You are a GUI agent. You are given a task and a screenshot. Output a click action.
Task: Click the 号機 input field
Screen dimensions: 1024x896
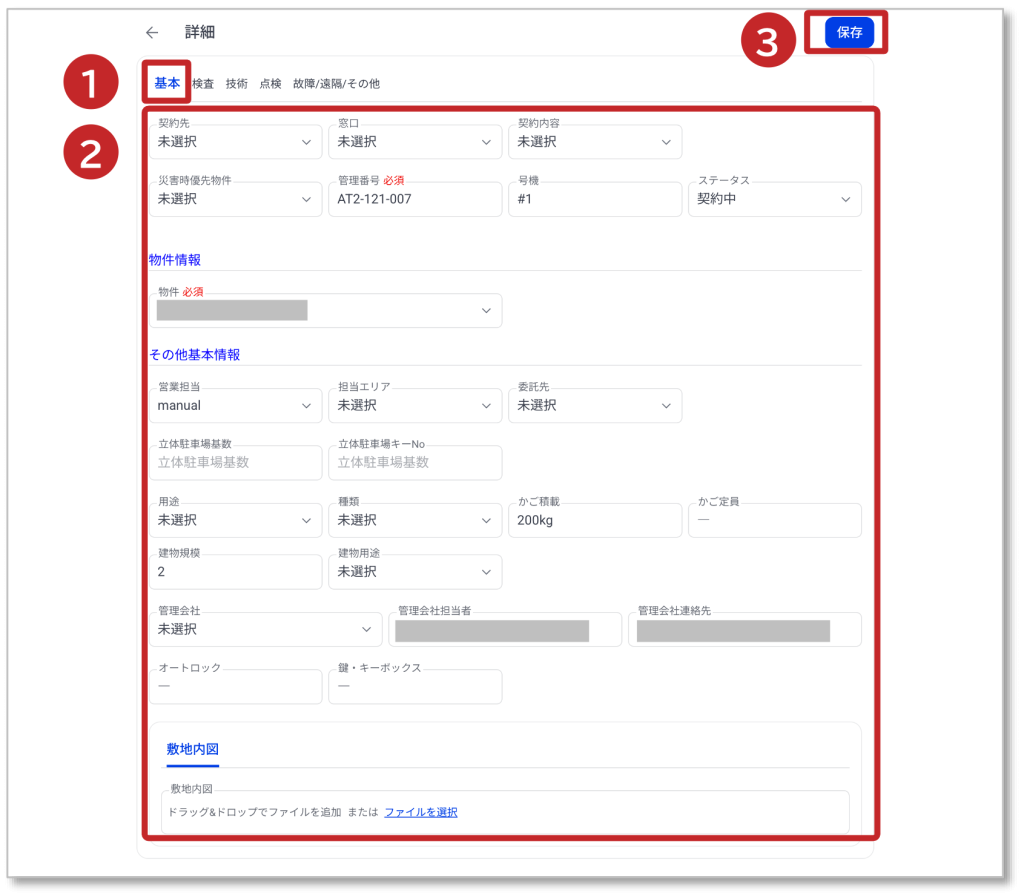tap(594, 199)
